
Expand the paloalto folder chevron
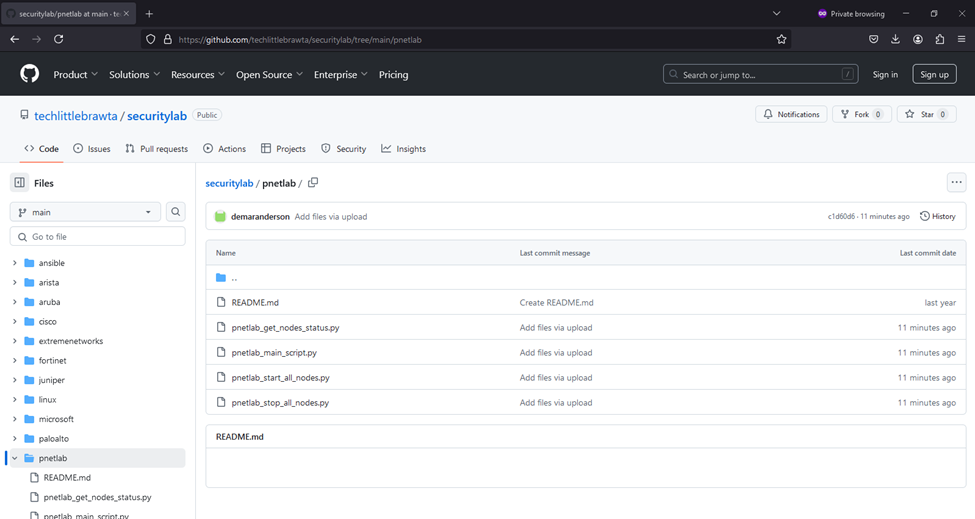coord(15,439)
